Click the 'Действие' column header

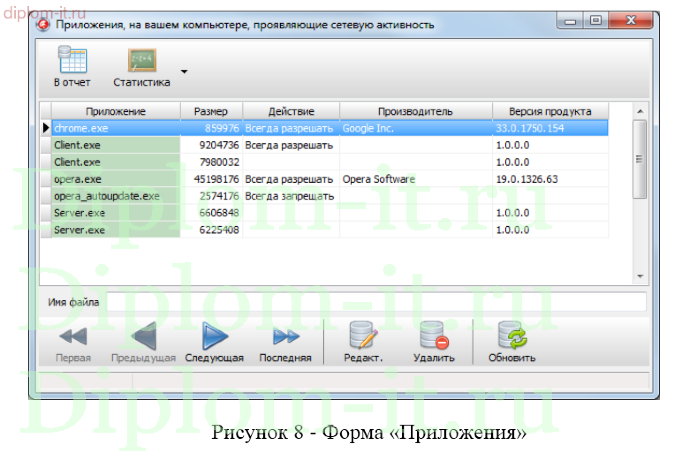point(291,111)
